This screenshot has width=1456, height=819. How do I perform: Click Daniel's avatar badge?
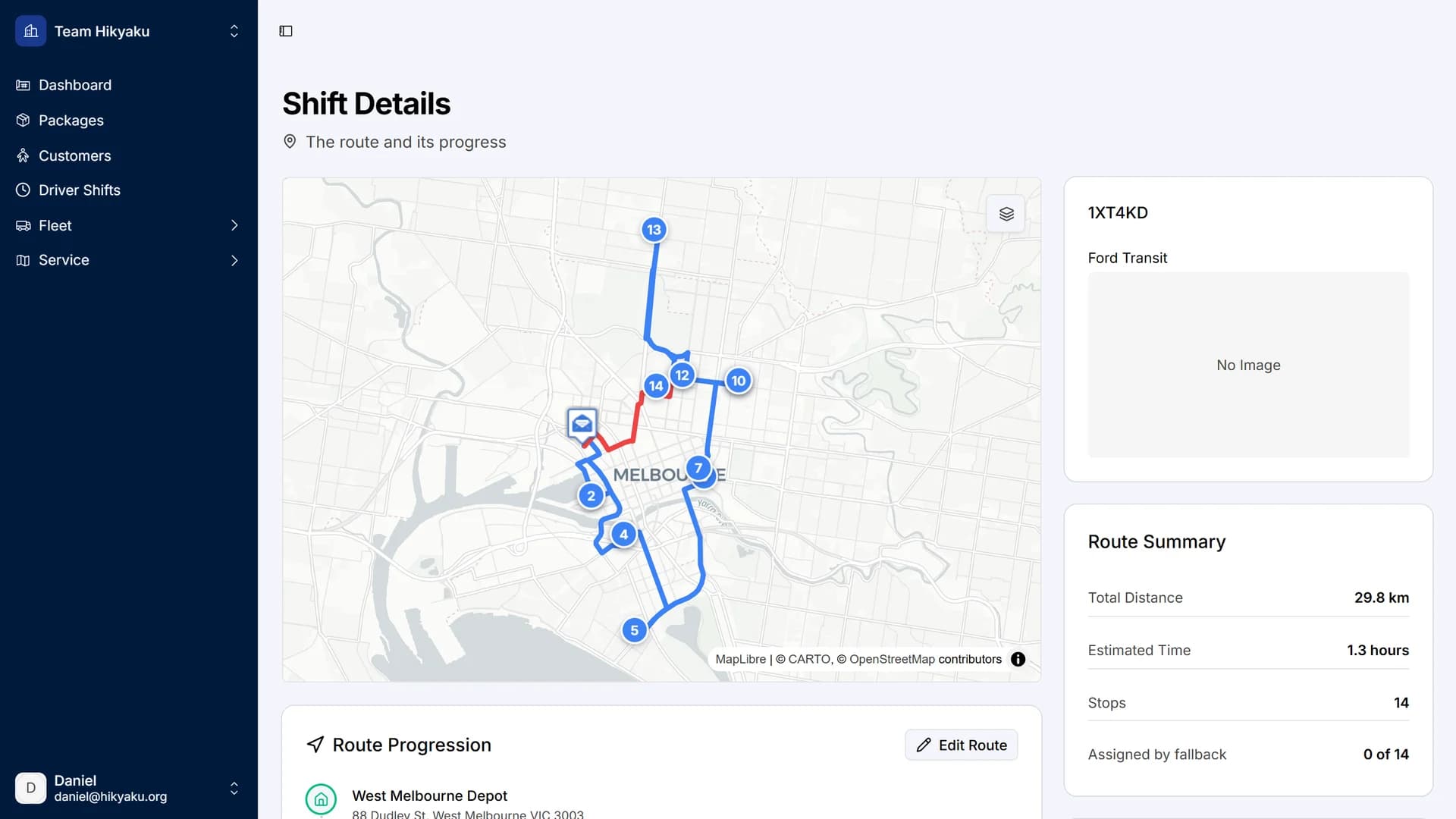31,788
